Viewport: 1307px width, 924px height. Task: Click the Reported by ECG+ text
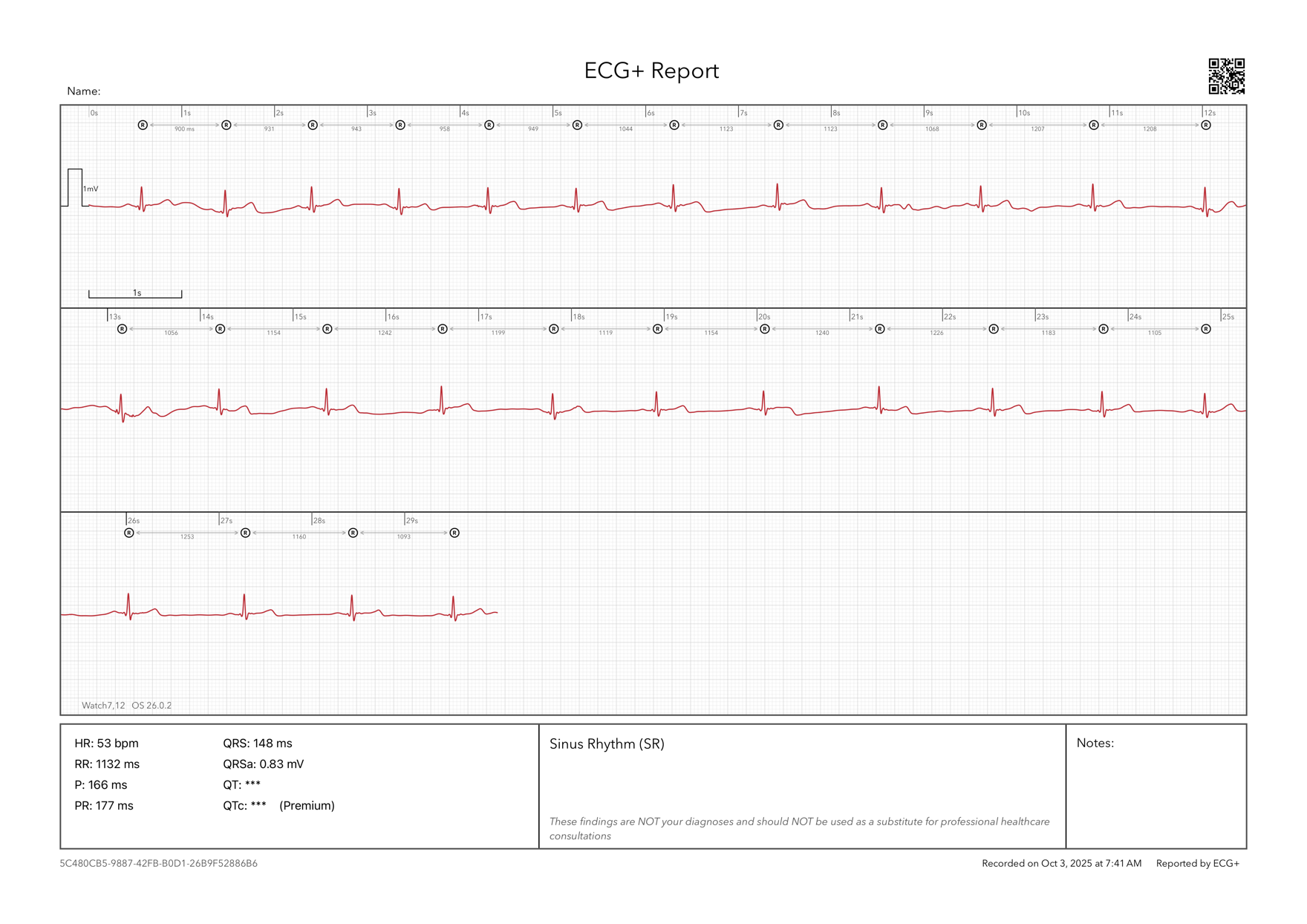pos(1198,864)
